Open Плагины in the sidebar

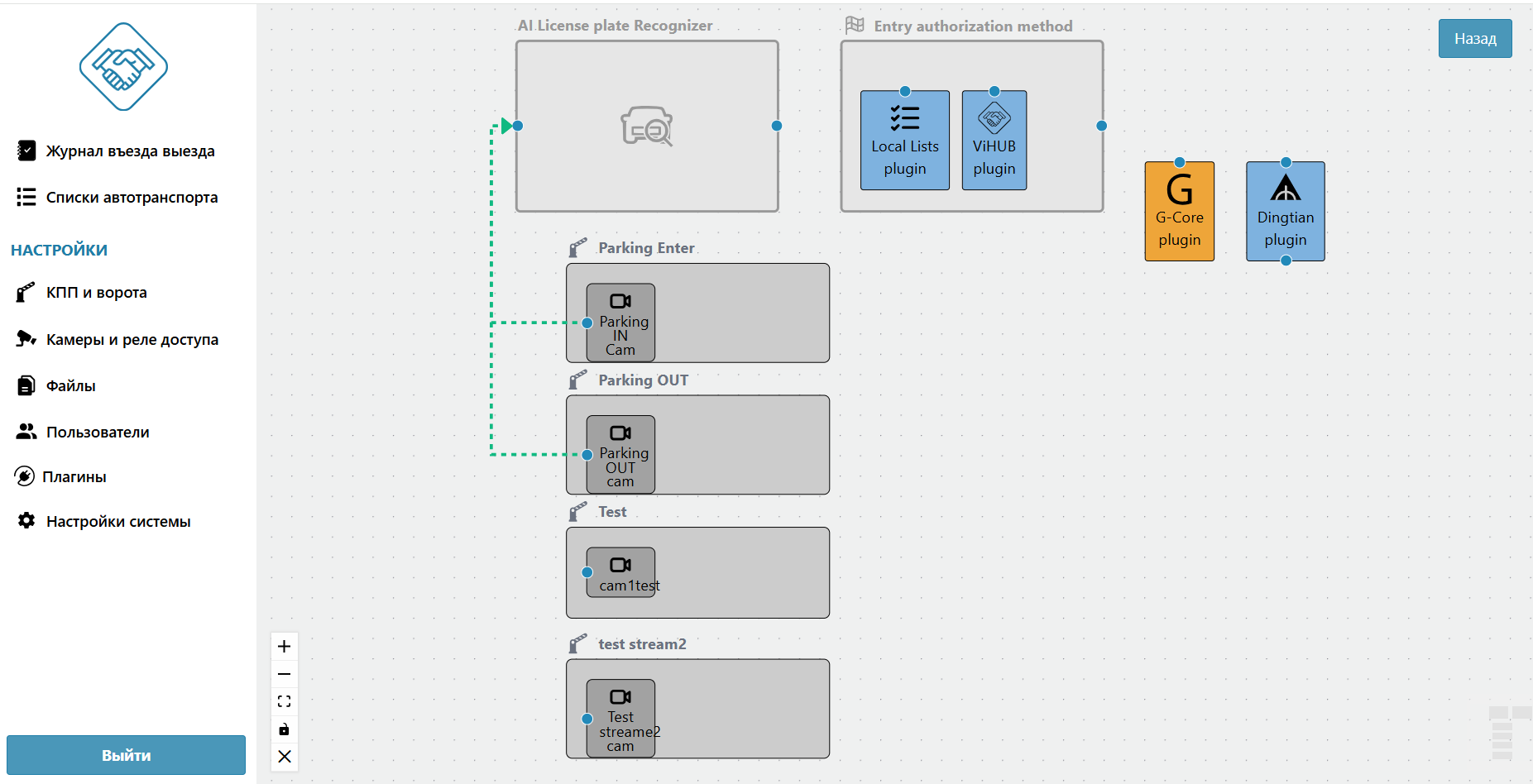[74, 477]
